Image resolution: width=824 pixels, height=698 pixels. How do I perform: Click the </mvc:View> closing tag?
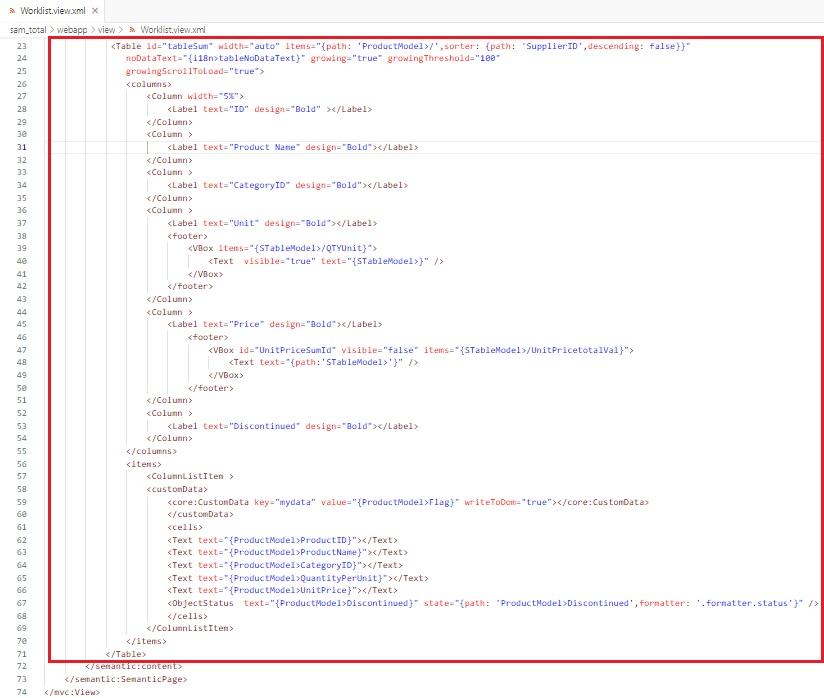point(72,692)
